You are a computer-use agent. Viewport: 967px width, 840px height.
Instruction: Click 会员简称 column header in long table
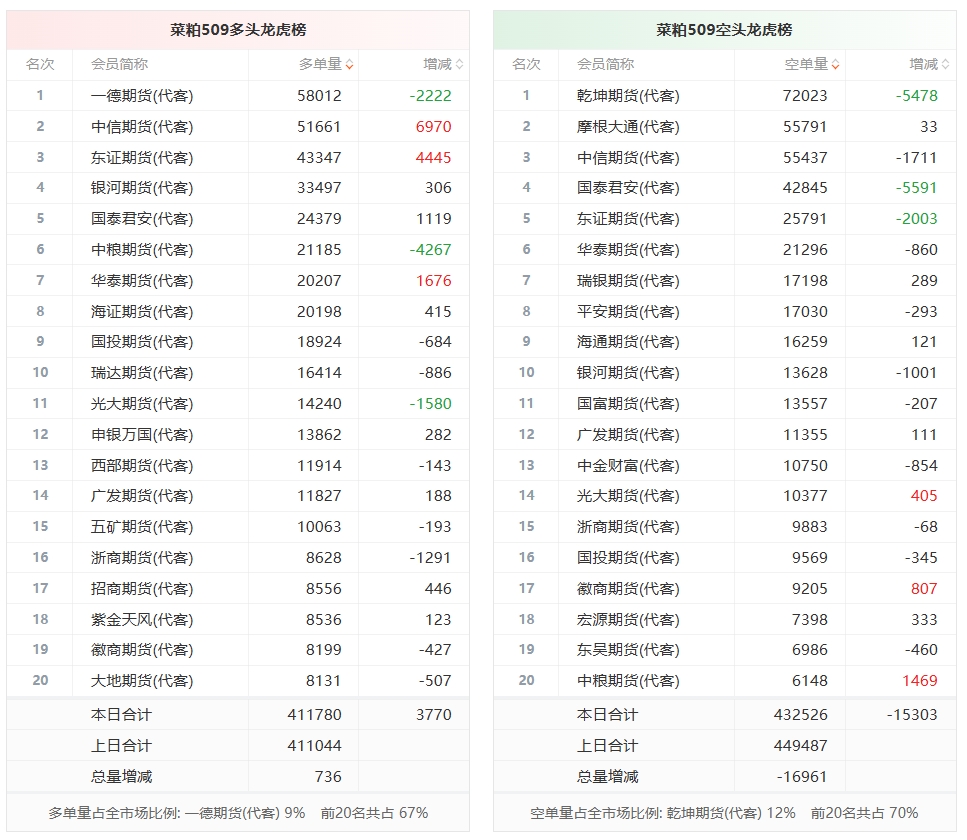[x=120, y=64]
